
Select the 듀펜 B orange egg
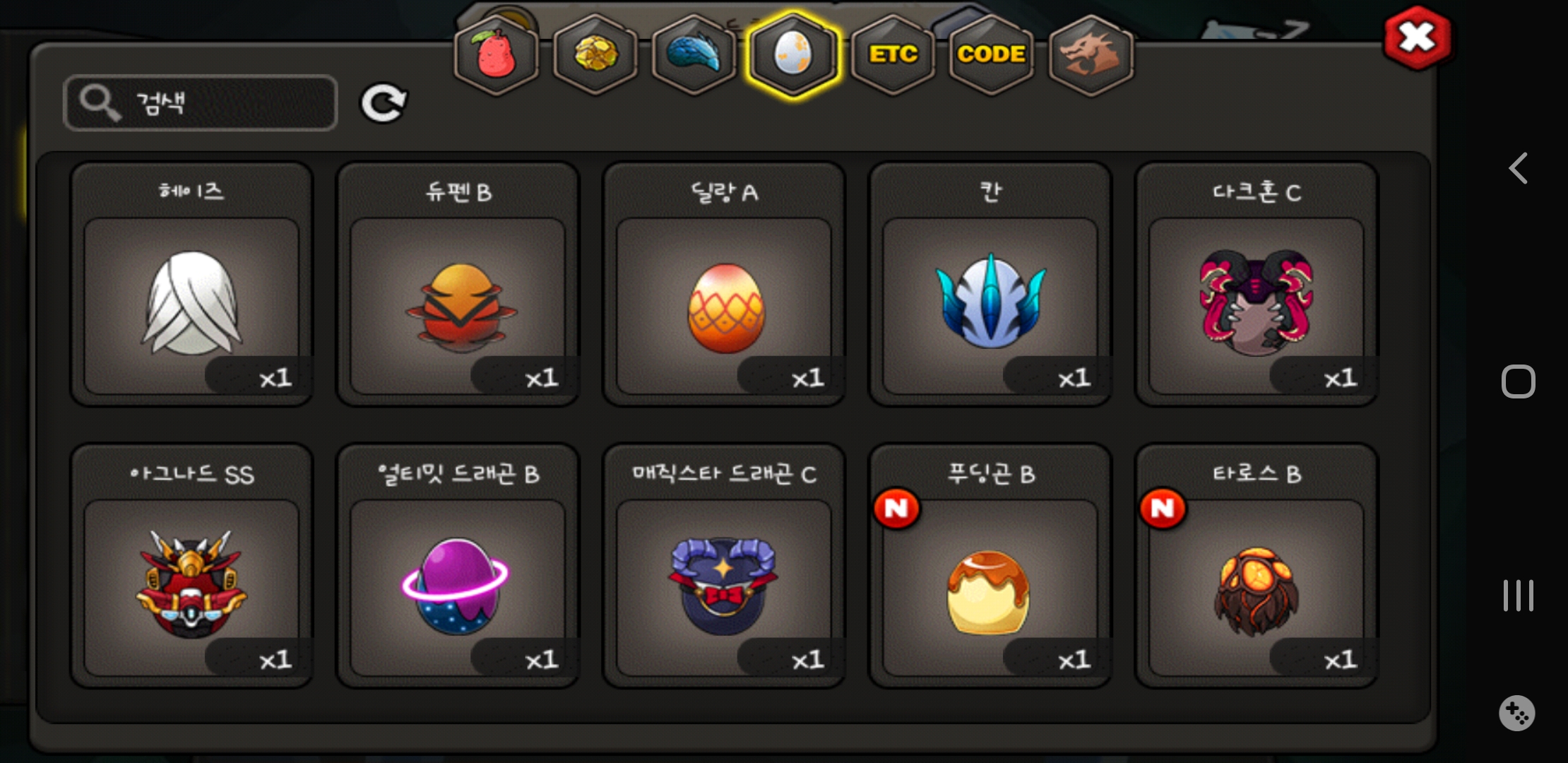[x=458, y=285]
